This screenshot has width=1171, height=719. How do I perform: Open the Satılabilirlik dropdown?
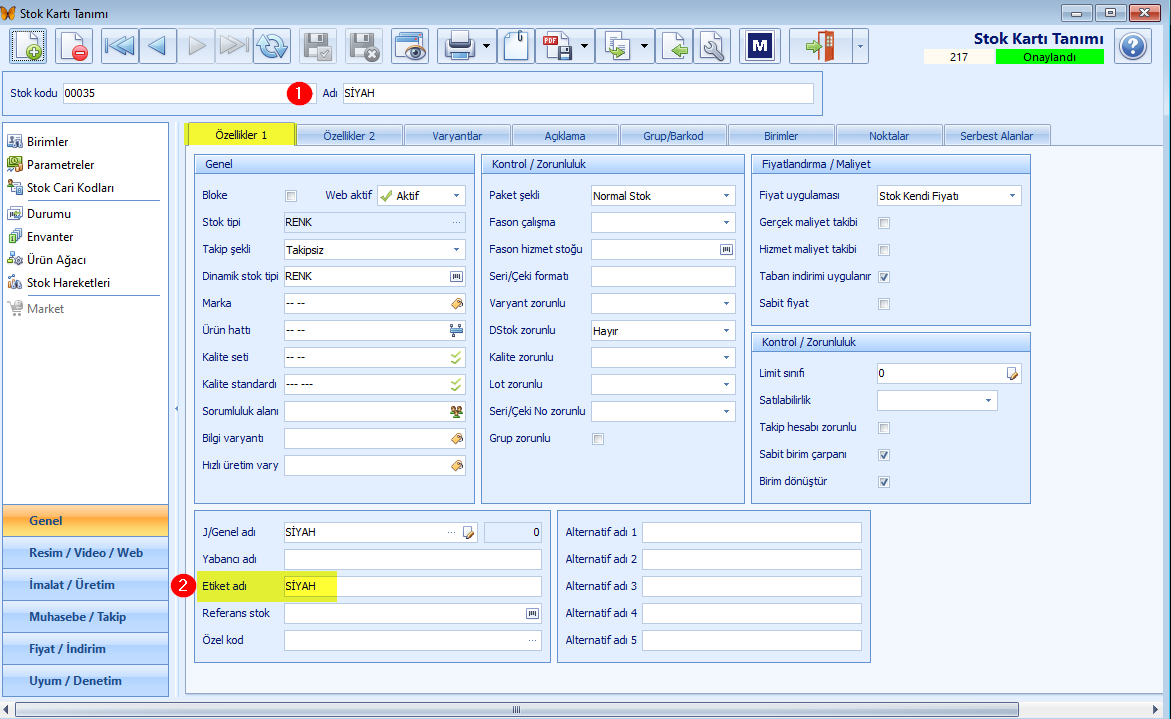(x=988, y=400)
